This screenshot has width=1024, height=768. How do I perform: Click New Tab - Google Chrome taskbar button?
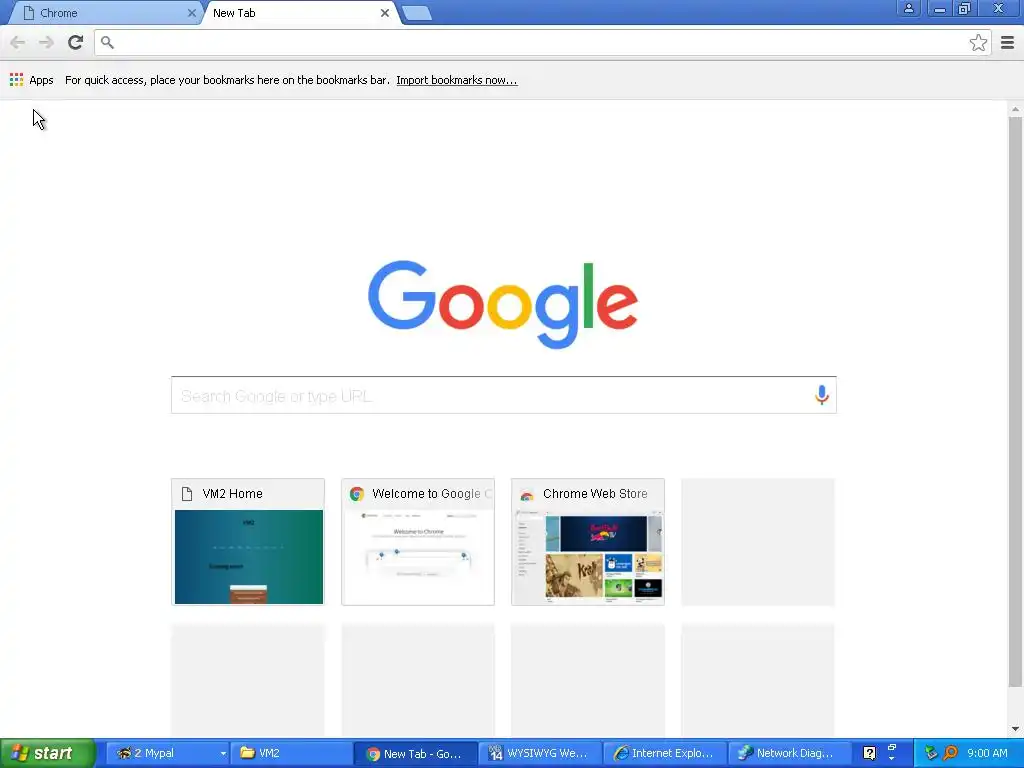[416, 753]
